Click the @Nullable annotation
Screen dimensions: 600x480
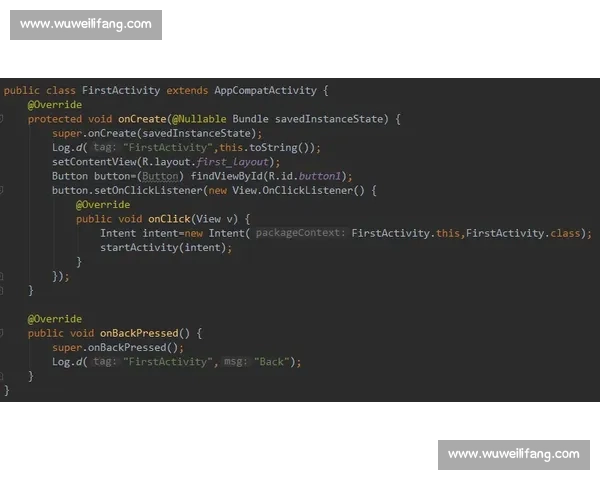tap(198, 119)
